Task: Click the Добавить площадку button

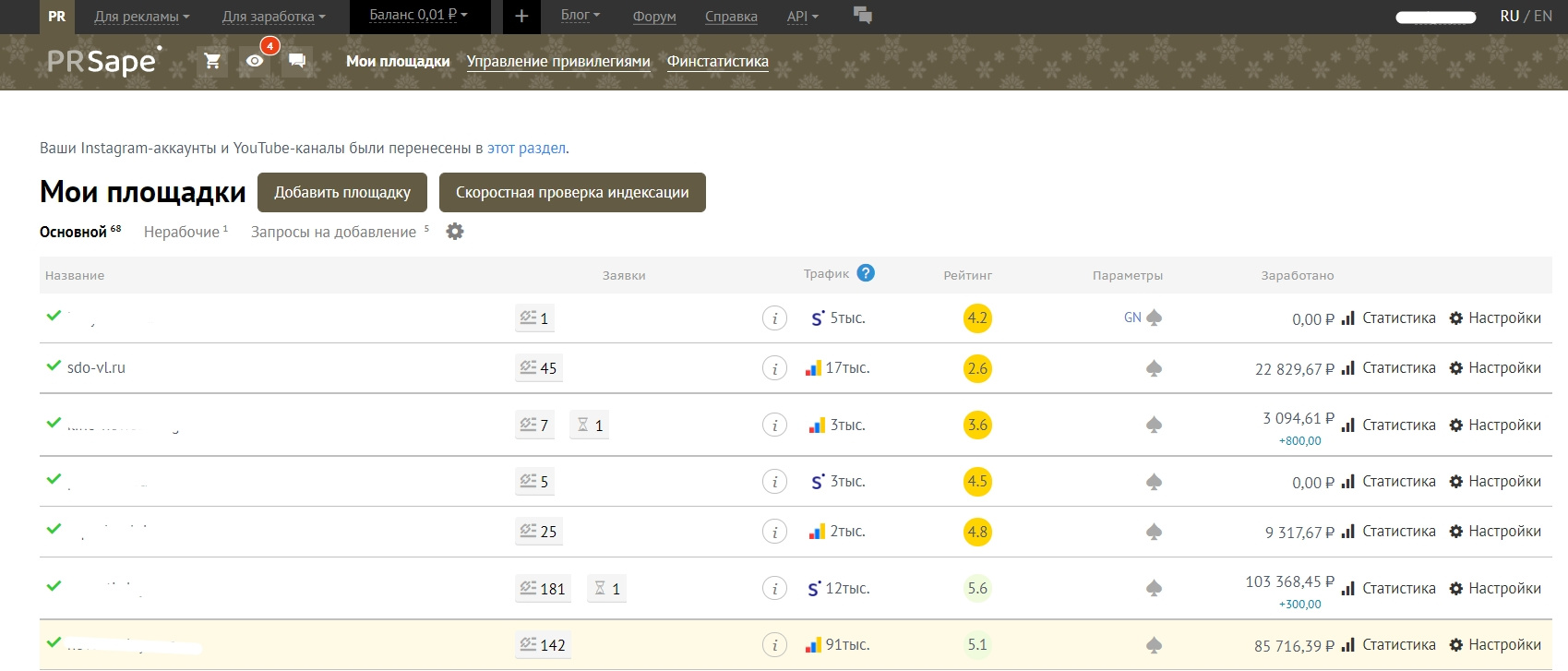Action: coord(342,192)
